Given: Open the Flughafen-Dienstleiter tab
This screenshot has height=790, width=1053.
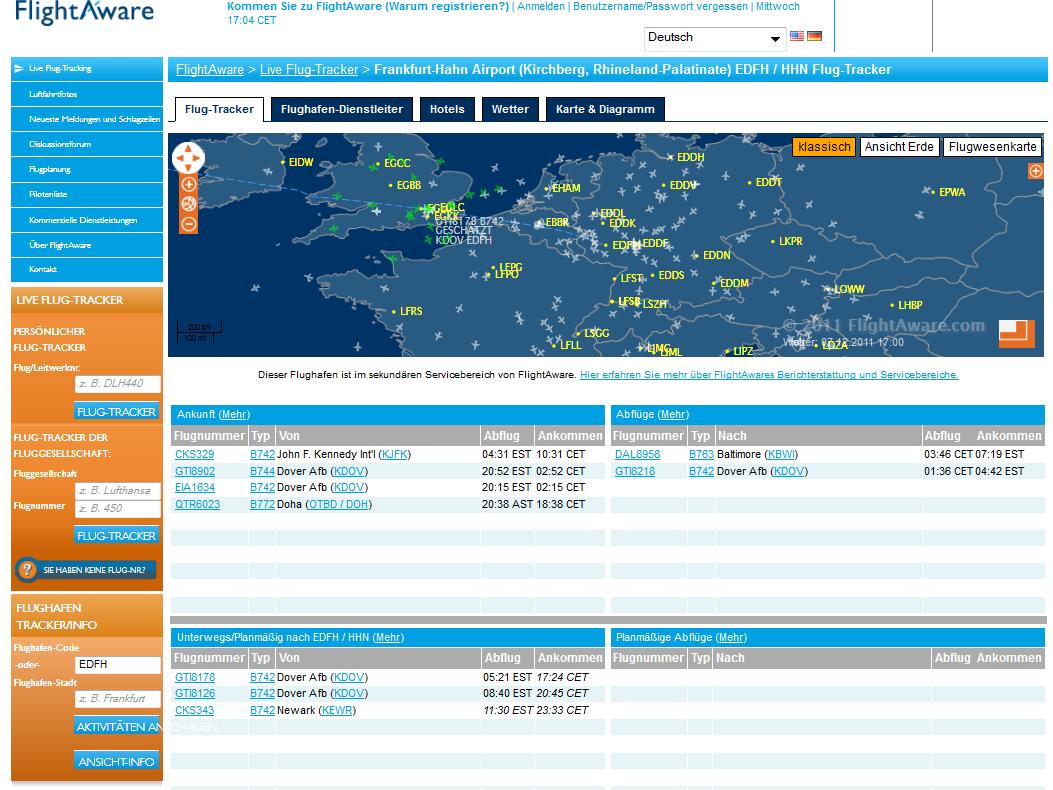Looking at the screenshot, I should coord(342,109).
